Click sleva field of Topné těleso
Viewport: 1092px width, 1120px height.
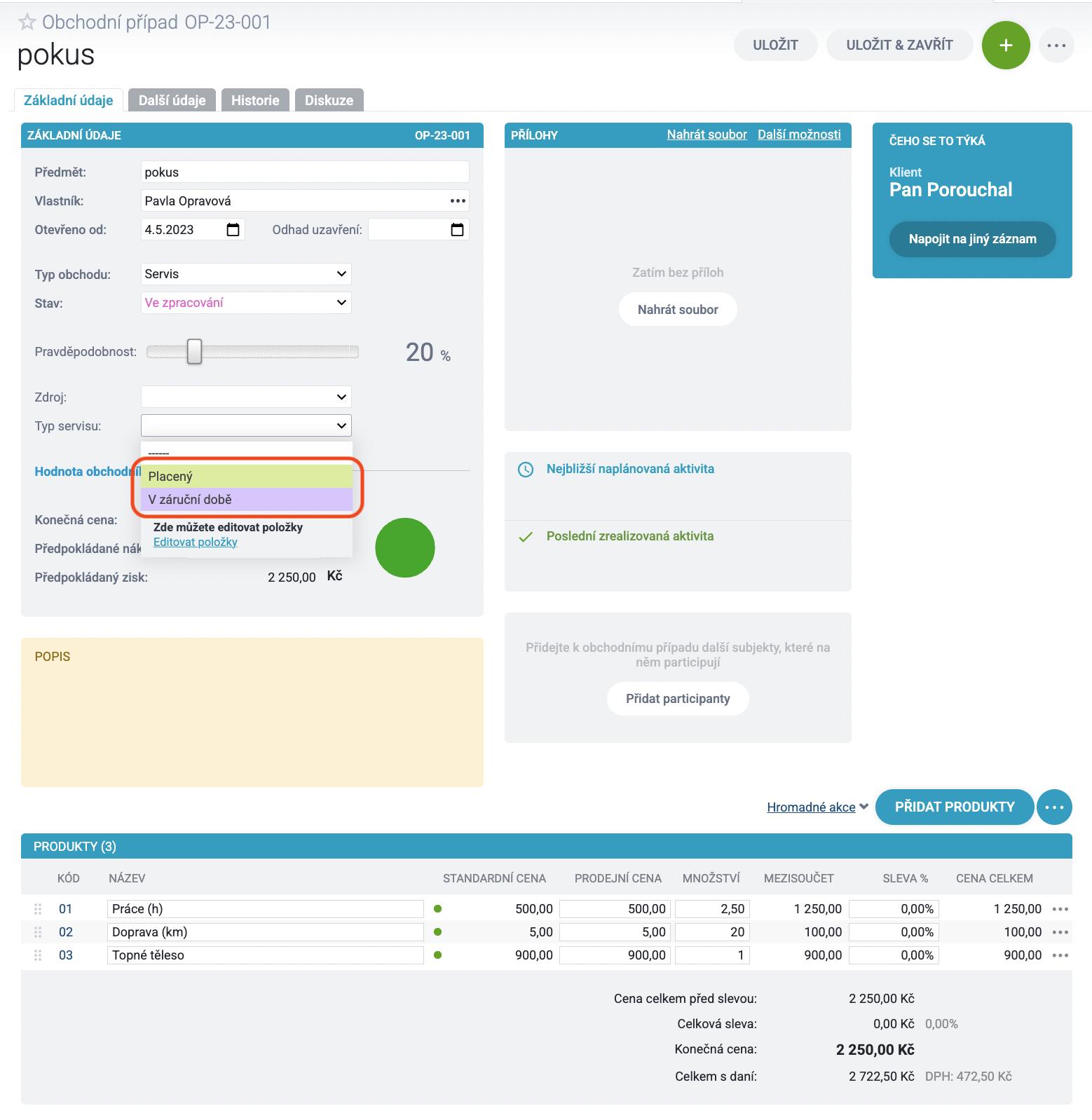894,955
